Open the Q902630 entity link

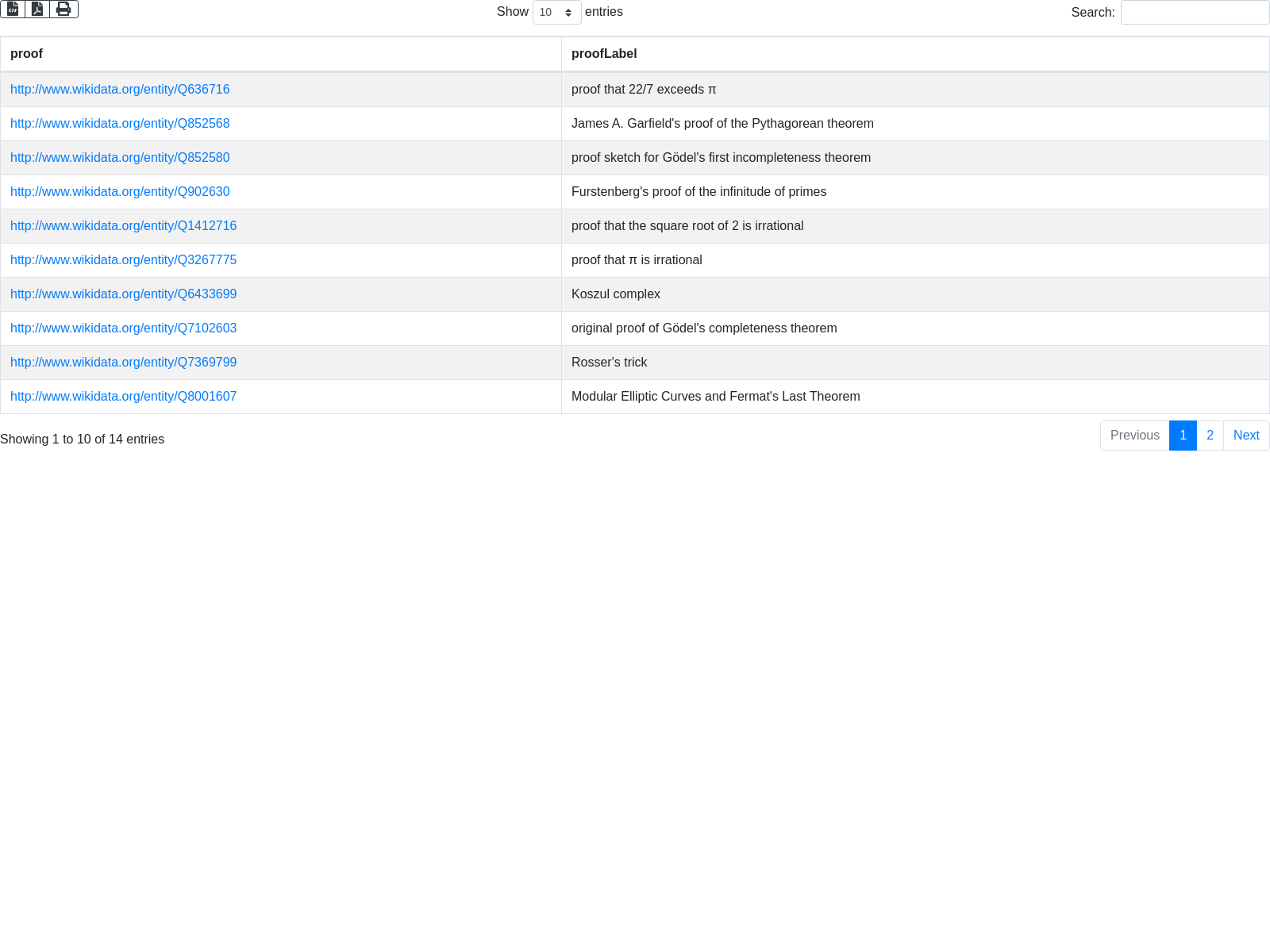pos(120,192)
